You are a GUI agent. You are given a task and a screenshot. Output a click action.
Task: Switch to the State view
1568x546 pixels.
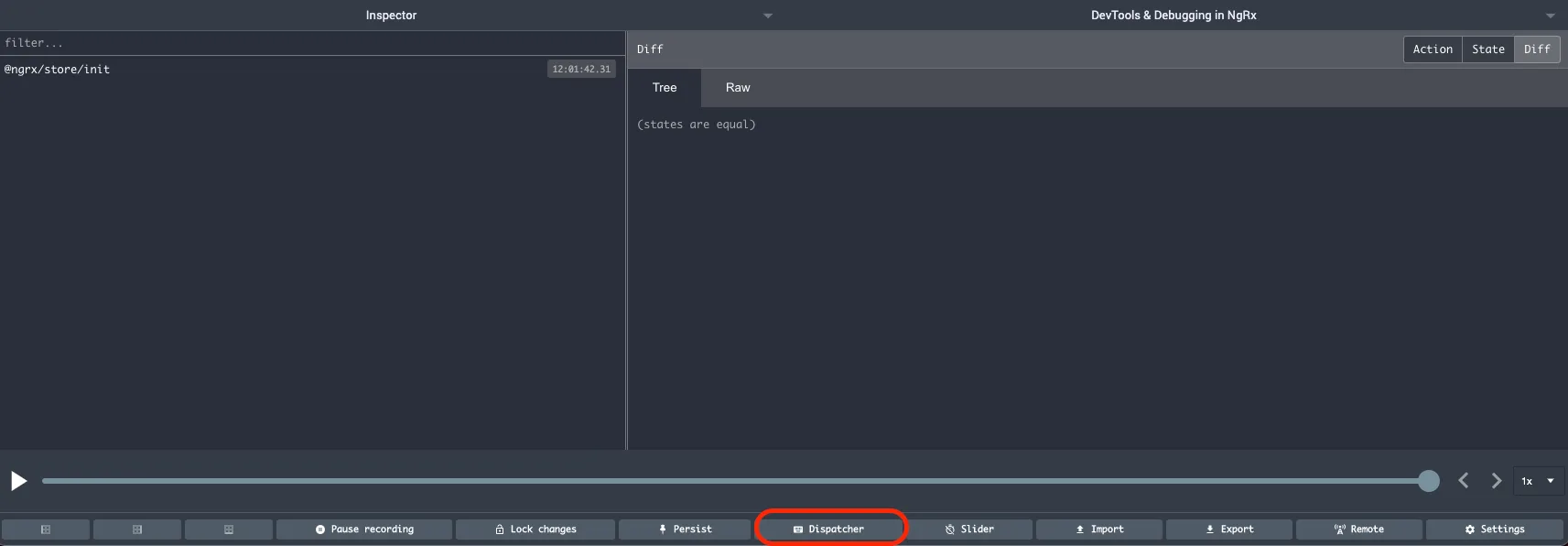(x=1488, y=49)
